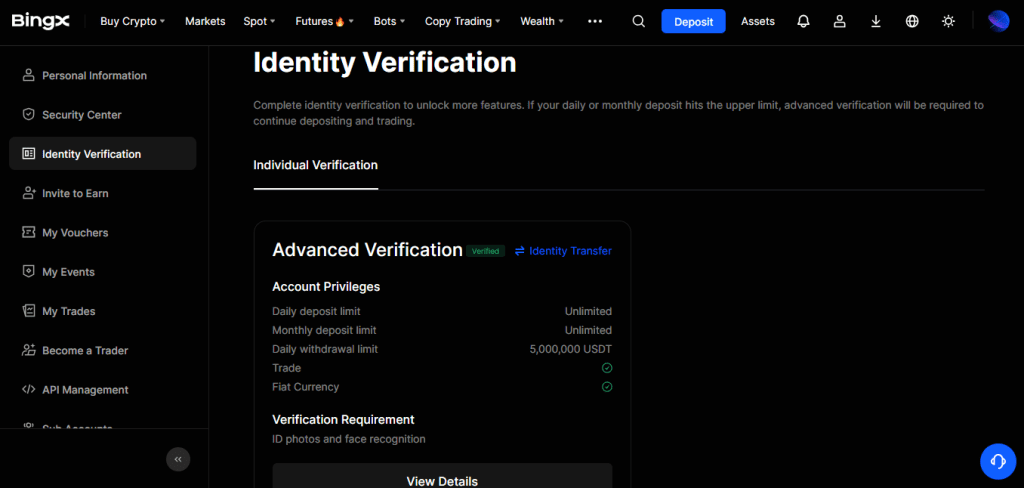Screen dimensions: 1024x488
Task: Click the Personal Information person icon
Action: click(28, 75)
